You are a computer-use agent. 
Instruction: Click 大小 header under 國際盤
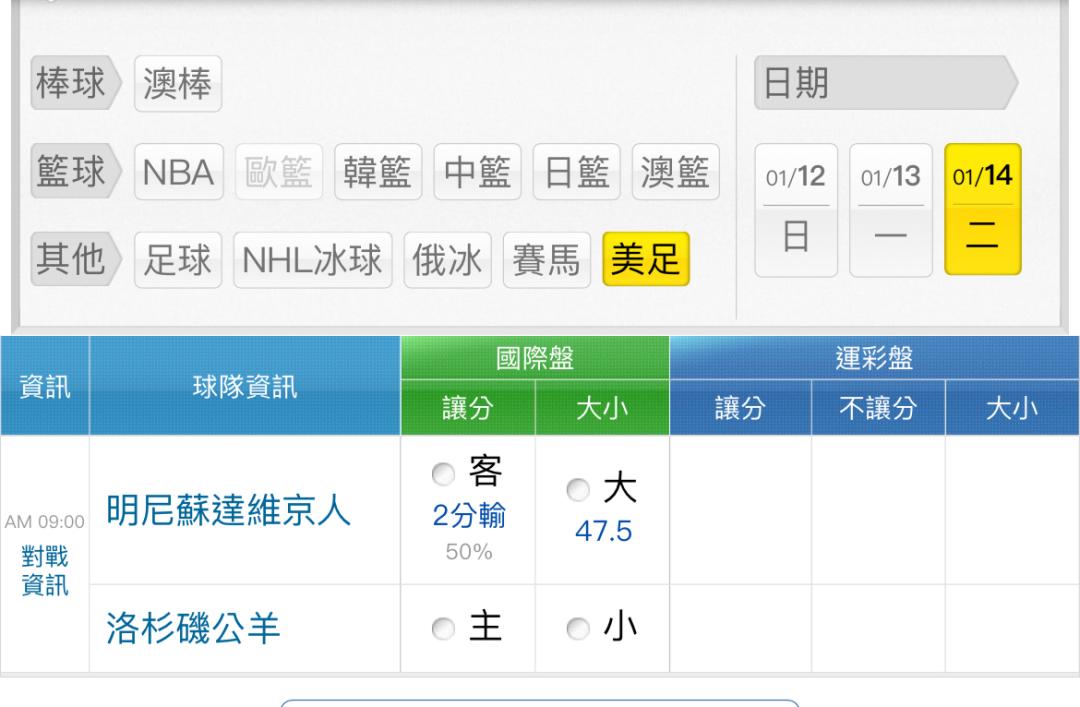pyautogui.click(x=602, y=408)
